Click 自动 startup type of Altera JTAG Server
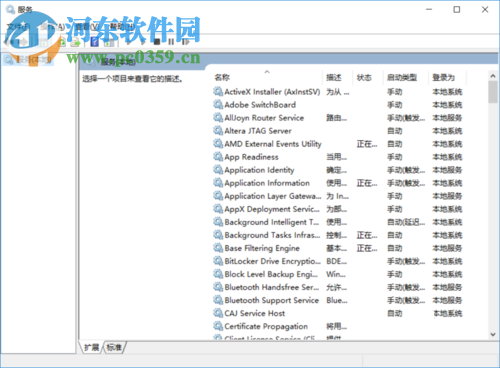 point(395,131)
